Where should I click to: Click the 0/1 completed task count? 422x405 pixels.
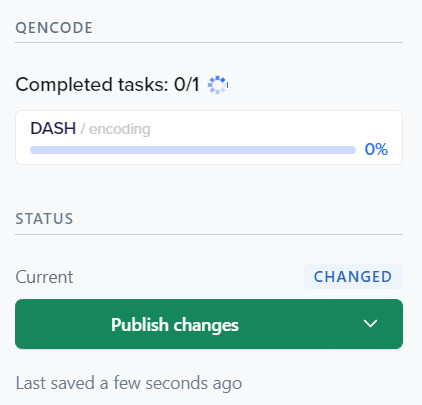click(187, 84)
